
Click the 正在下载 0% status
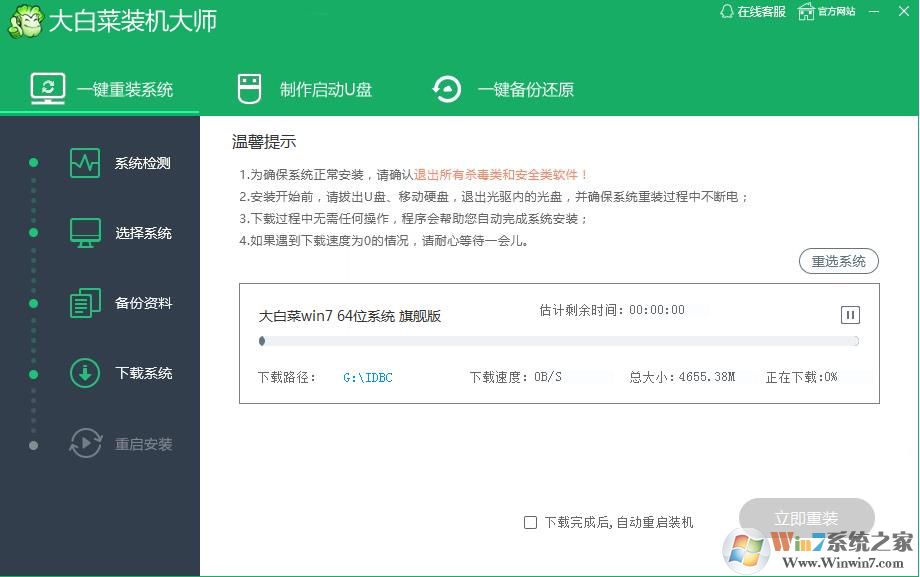(x=801, y=377)
